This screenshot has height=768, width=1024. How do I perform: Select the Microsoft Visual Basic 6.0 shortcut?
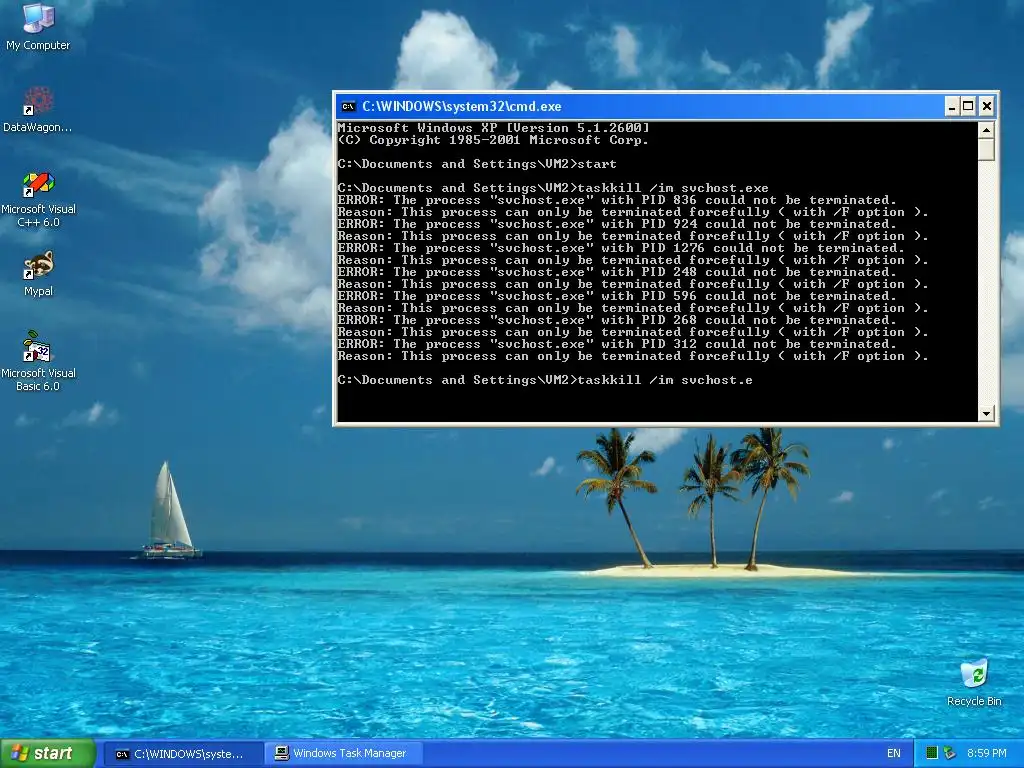point(38,361)
